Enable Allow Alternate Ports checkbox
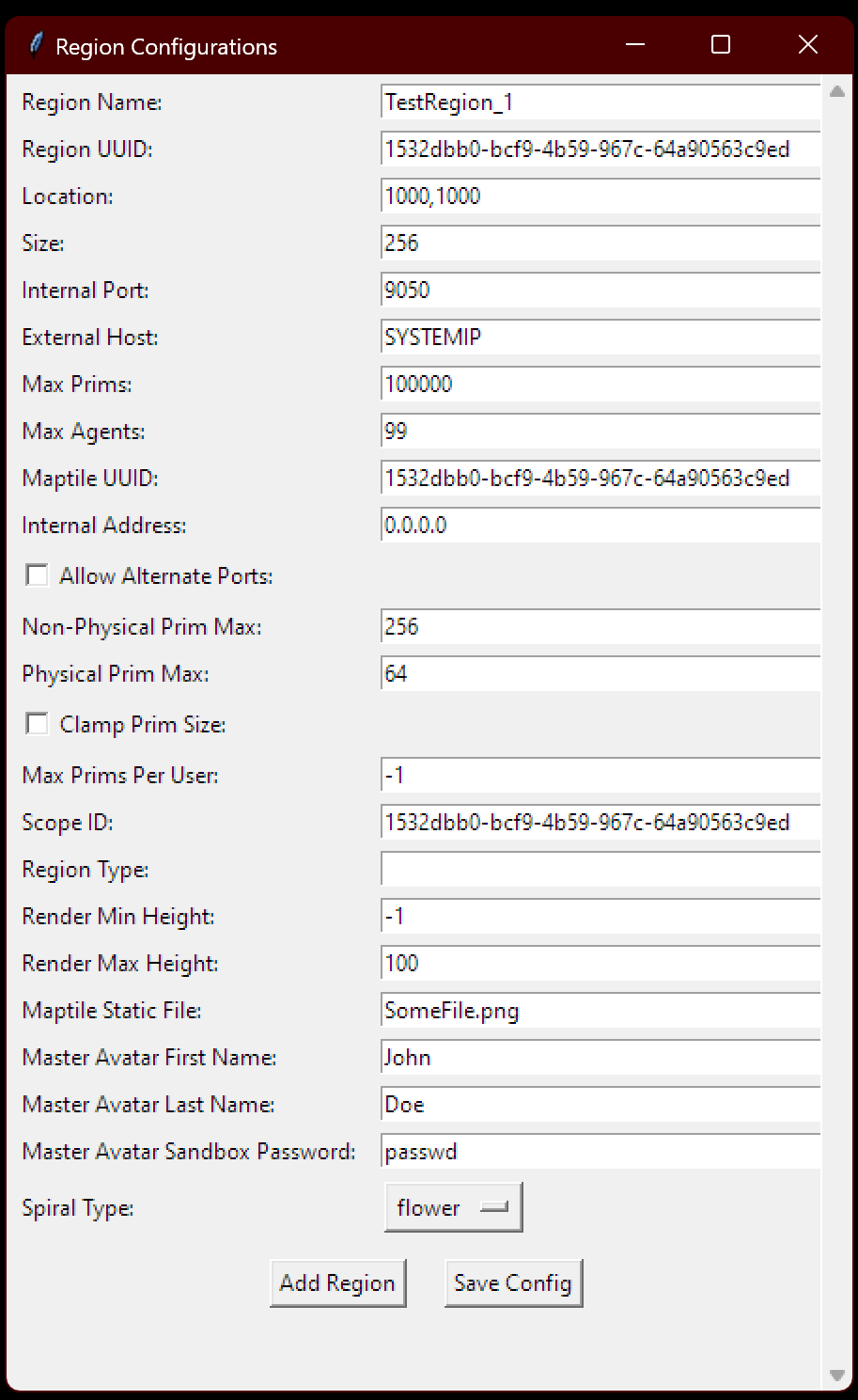 pos(38,575)
